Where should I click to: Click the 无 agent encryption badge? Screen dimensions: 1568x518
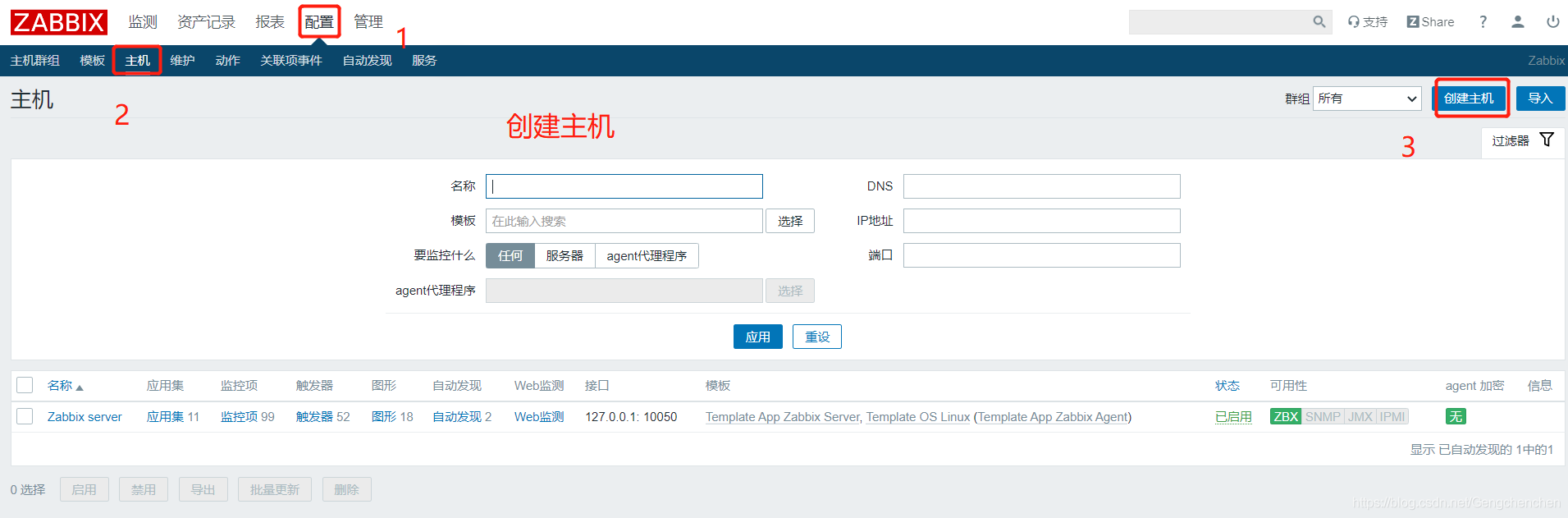coord(1456,417)
